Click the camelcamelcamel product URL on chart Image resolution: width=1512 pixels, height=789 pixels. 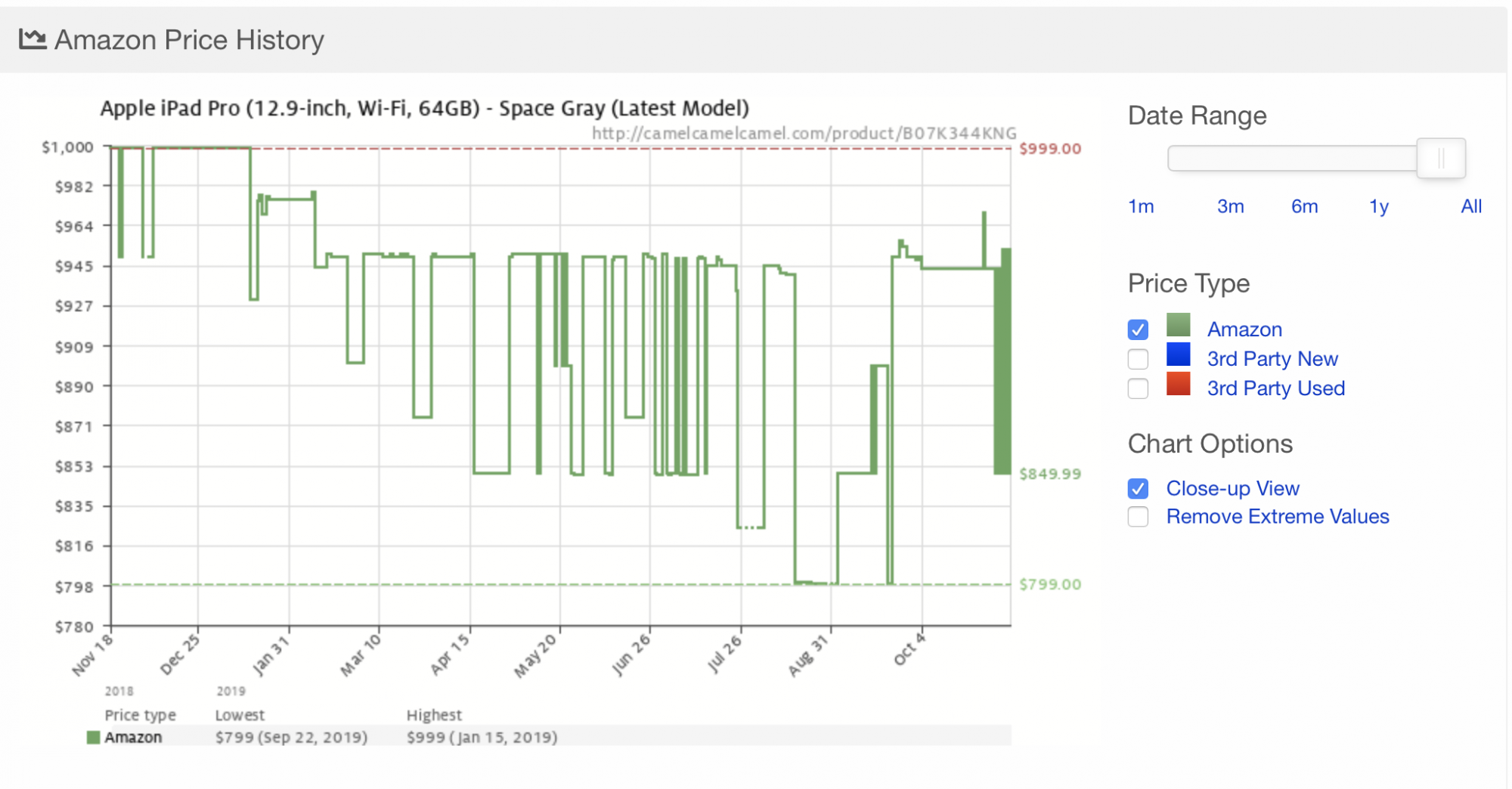(x=804, y=134)
